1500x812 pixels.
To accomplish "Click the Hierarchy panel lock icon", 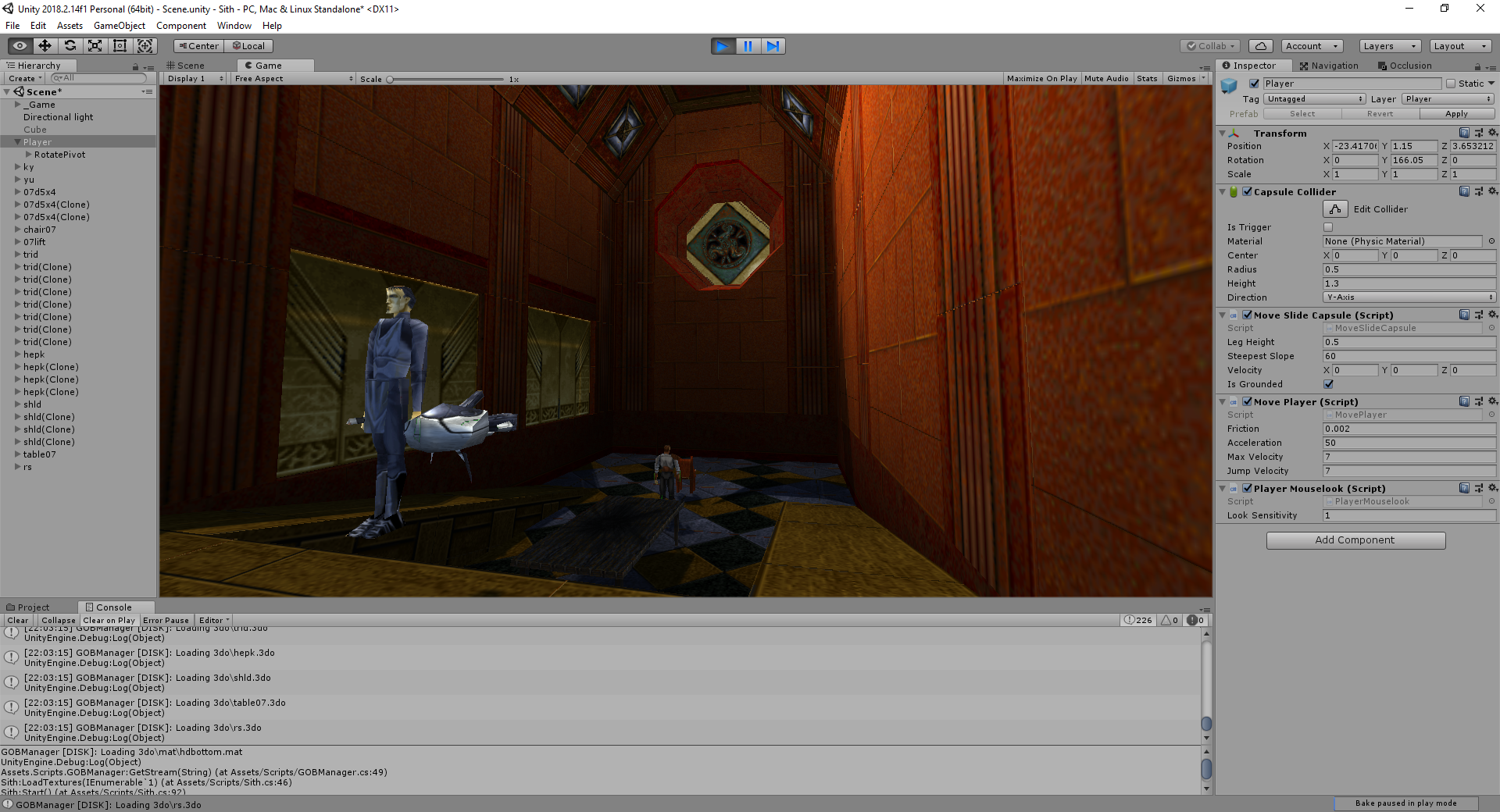I will tap(135, 66).
